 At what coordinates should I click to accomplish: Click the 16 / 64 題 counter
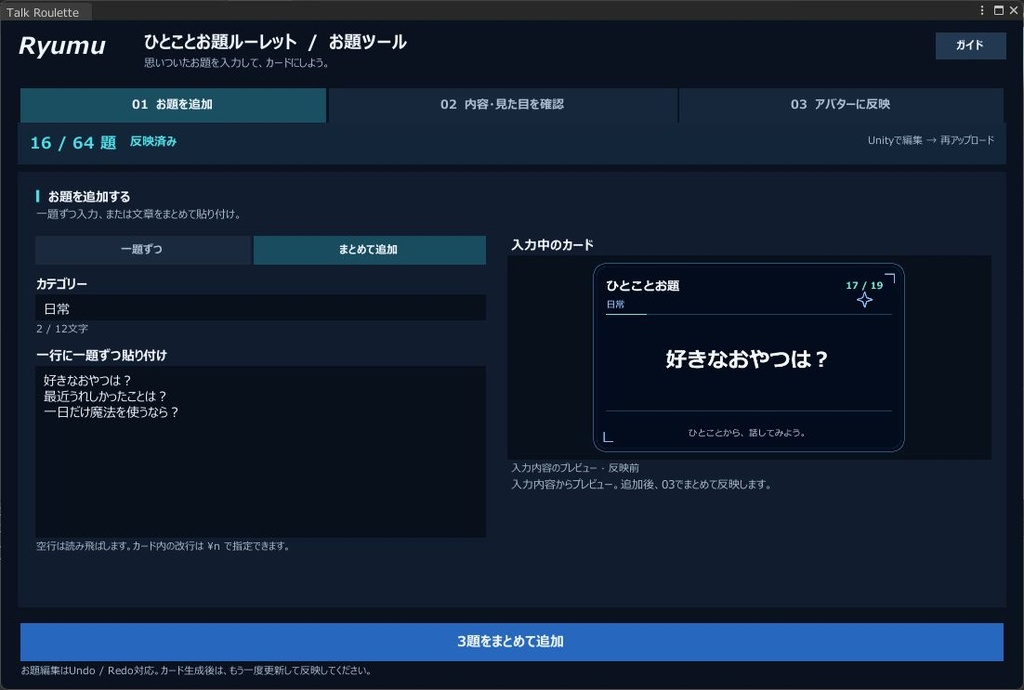[x=73, y=142]
